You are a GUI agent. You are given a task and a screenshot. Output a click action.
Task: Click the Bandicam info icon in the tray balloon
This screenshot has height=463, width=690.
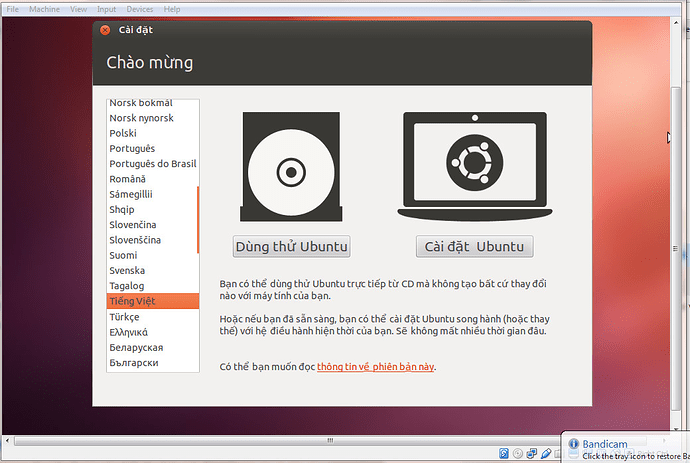pos(573,444)
